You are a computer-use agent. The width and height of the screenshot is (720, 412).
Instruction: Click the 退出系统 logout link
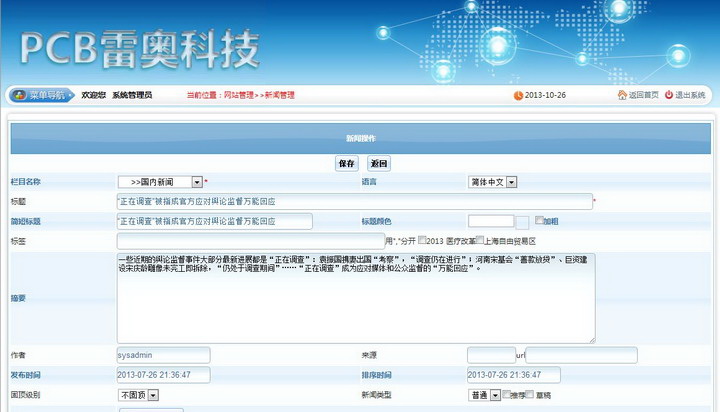tap(690, 95)
